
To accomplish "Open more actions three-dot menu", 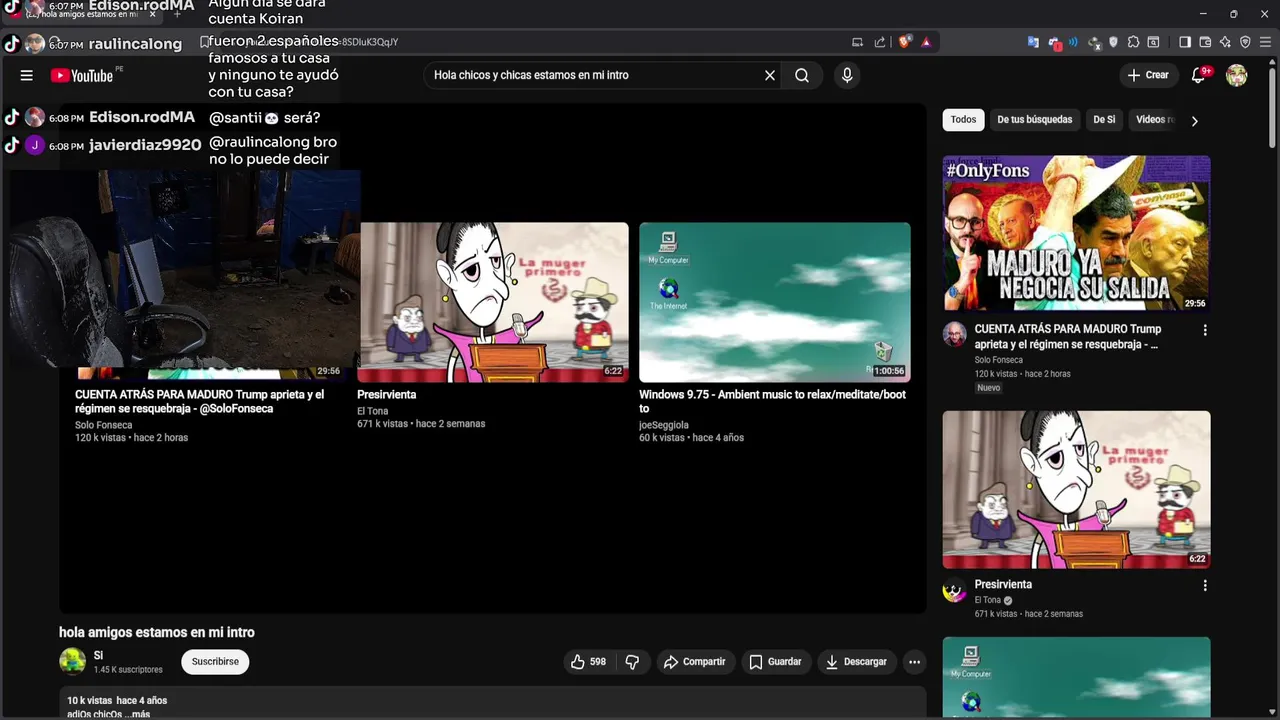I will coord(914,662).
